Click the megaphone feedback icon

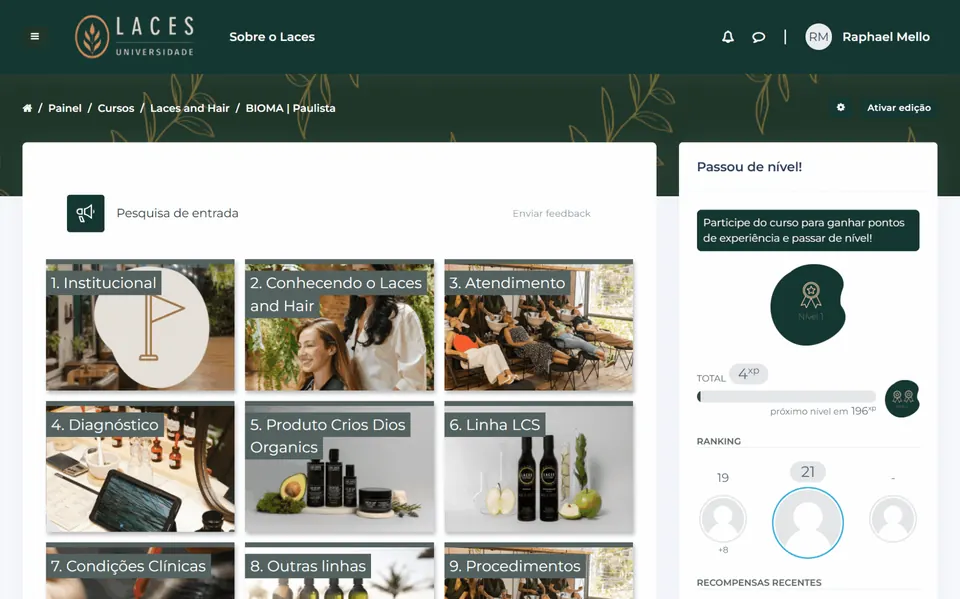coord(86,213)
